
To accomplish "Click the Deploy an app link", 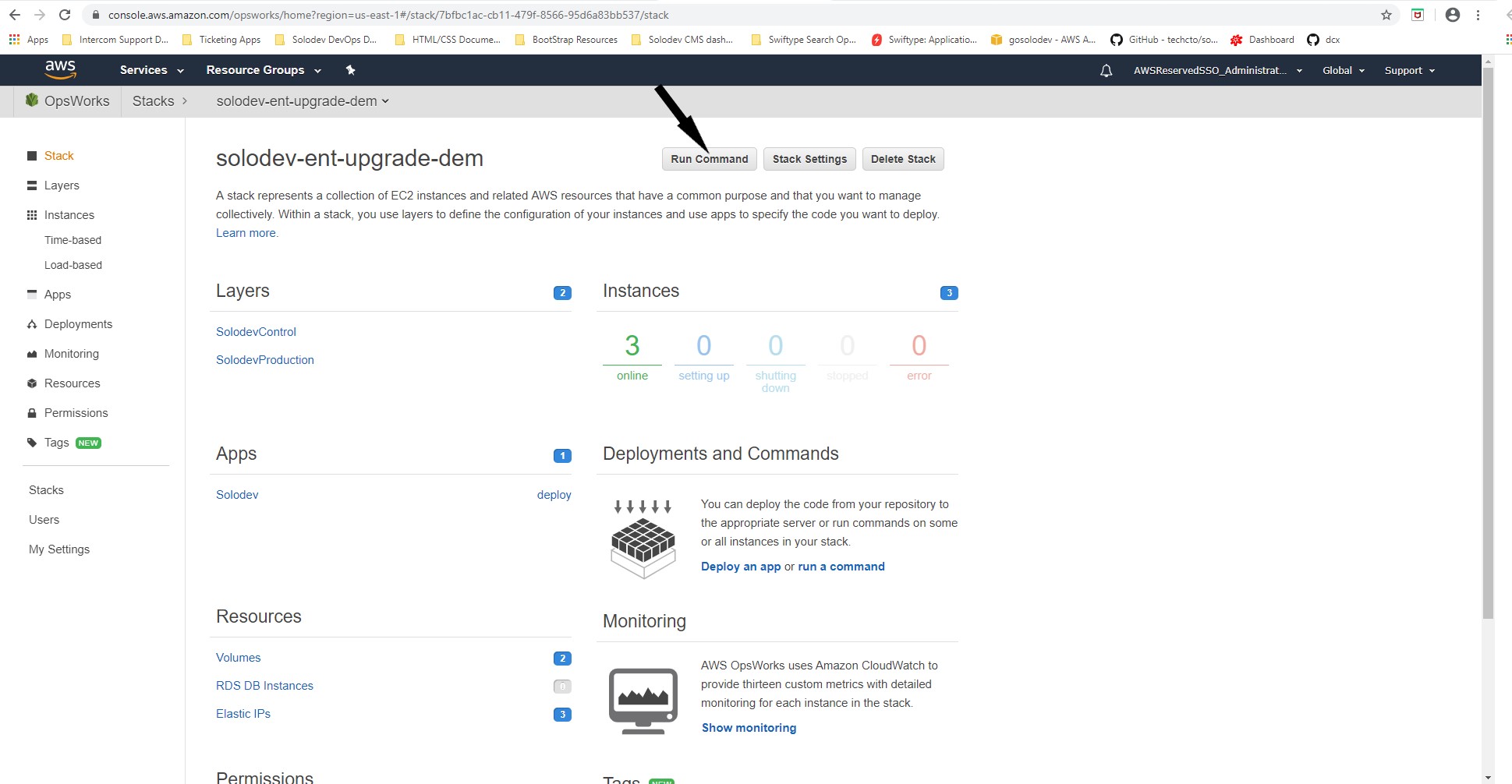I will click(x=741, y=567).
